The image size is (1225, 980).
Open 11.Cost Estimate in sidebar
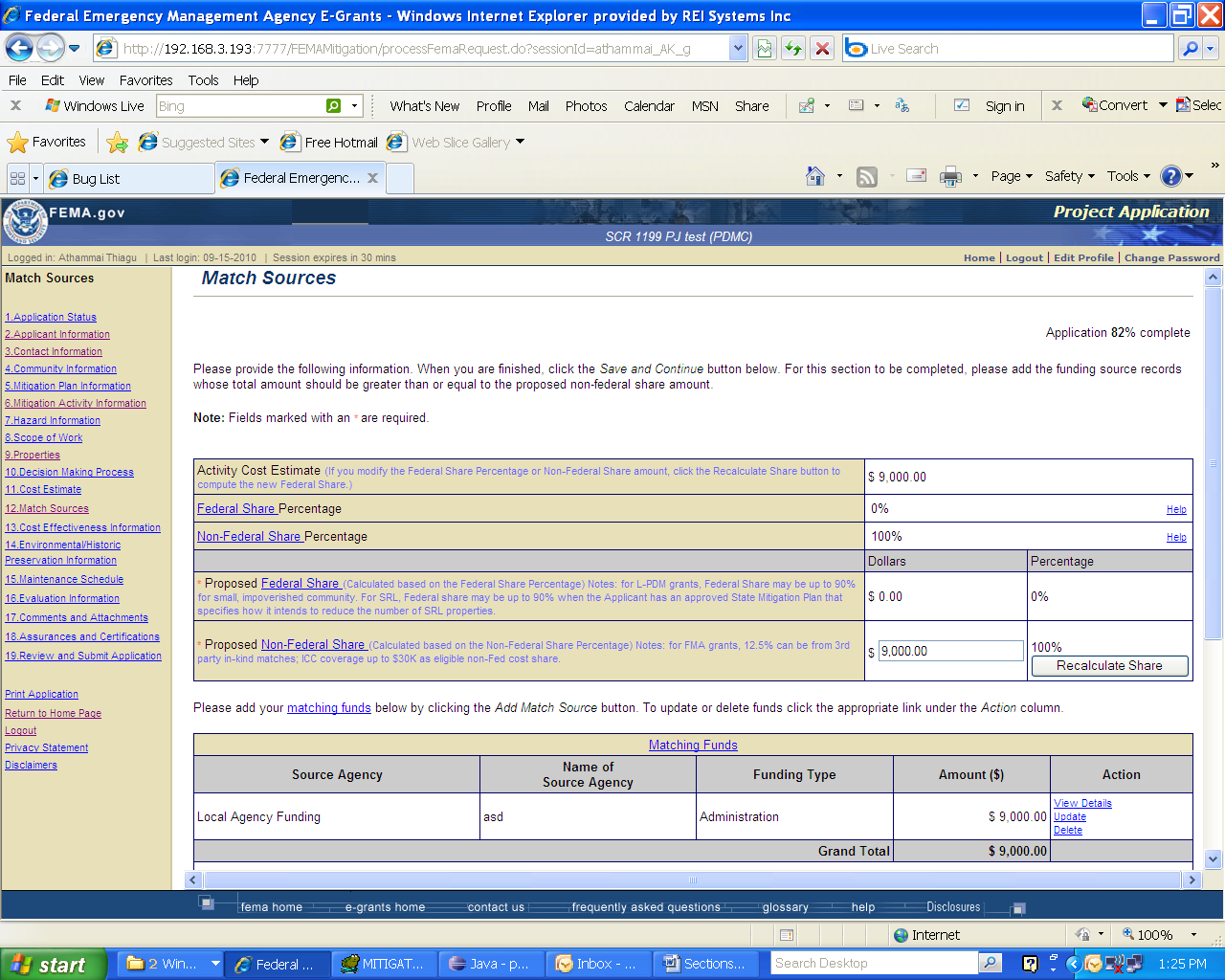tap(43, 490)
